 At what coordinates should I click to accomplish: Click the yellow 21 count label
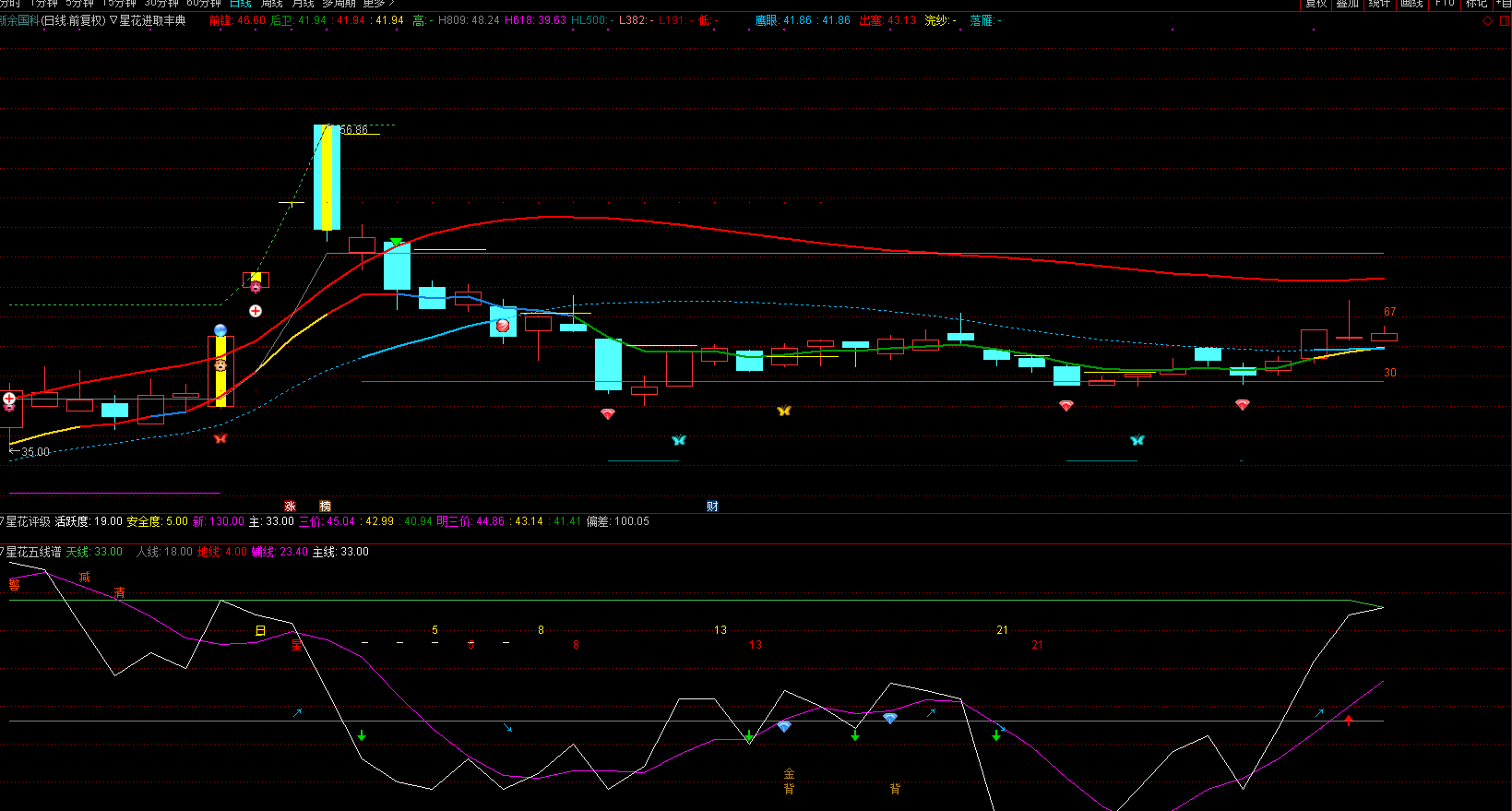coord(1003,630)
